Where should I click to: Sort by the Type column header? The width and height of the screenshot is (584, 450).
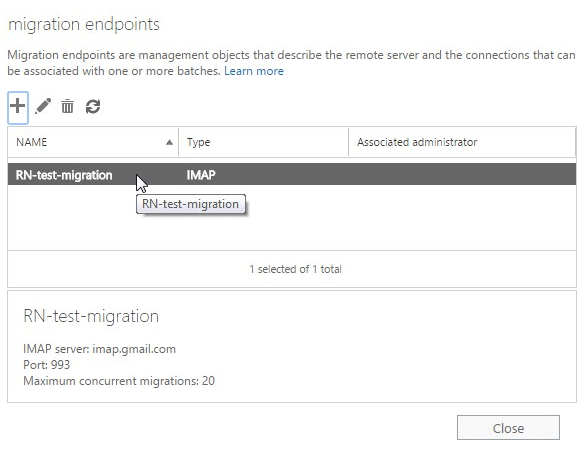click(x=263, y=142)
